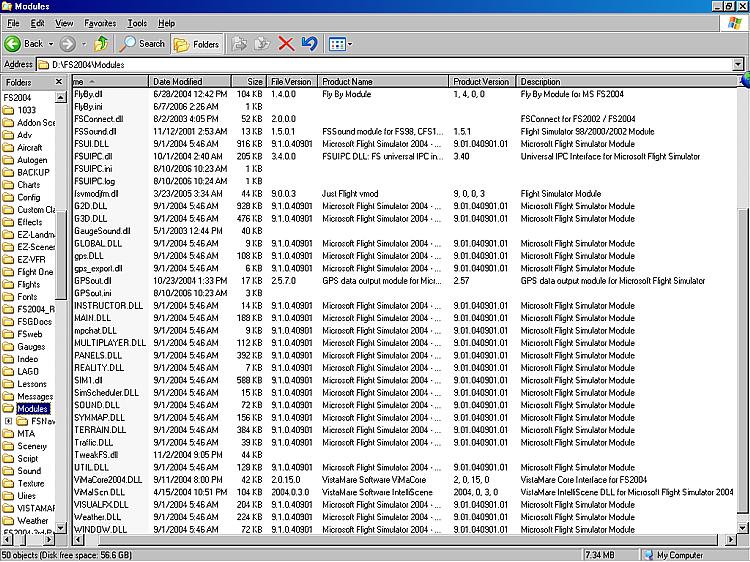Open the Favorites menu
Image resolution: width=750 pixels, height=562 pixels.
point(100,23)
